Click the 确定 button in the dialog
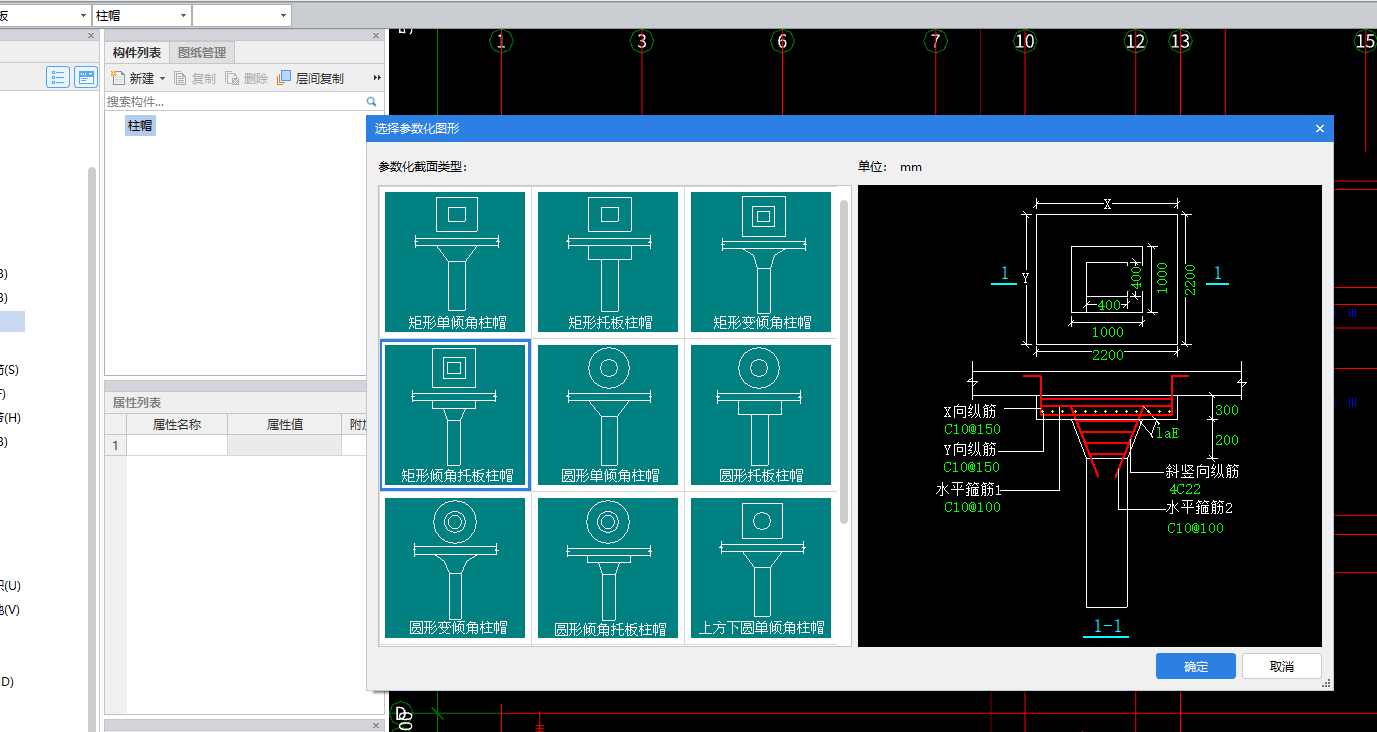This screenshot has height=732, width=1377. [x=1196, y=666]
